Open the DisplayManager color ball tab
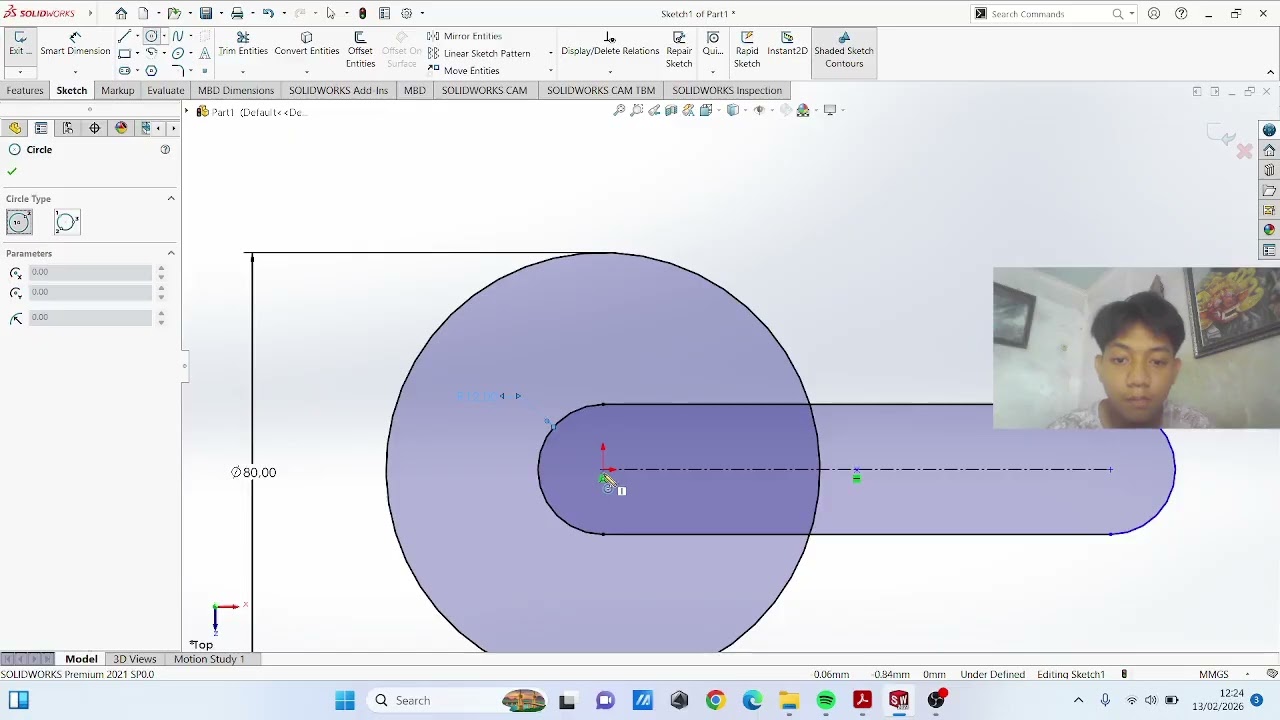 [121, 128]
